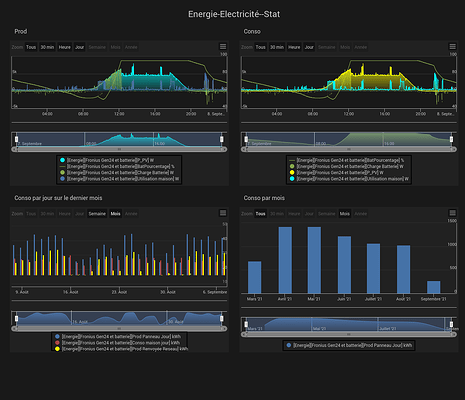Click the 'Conso par jour sur le dernier mois' heading
Viewport: 465px width, 400px height.
[x=58, y=198]
